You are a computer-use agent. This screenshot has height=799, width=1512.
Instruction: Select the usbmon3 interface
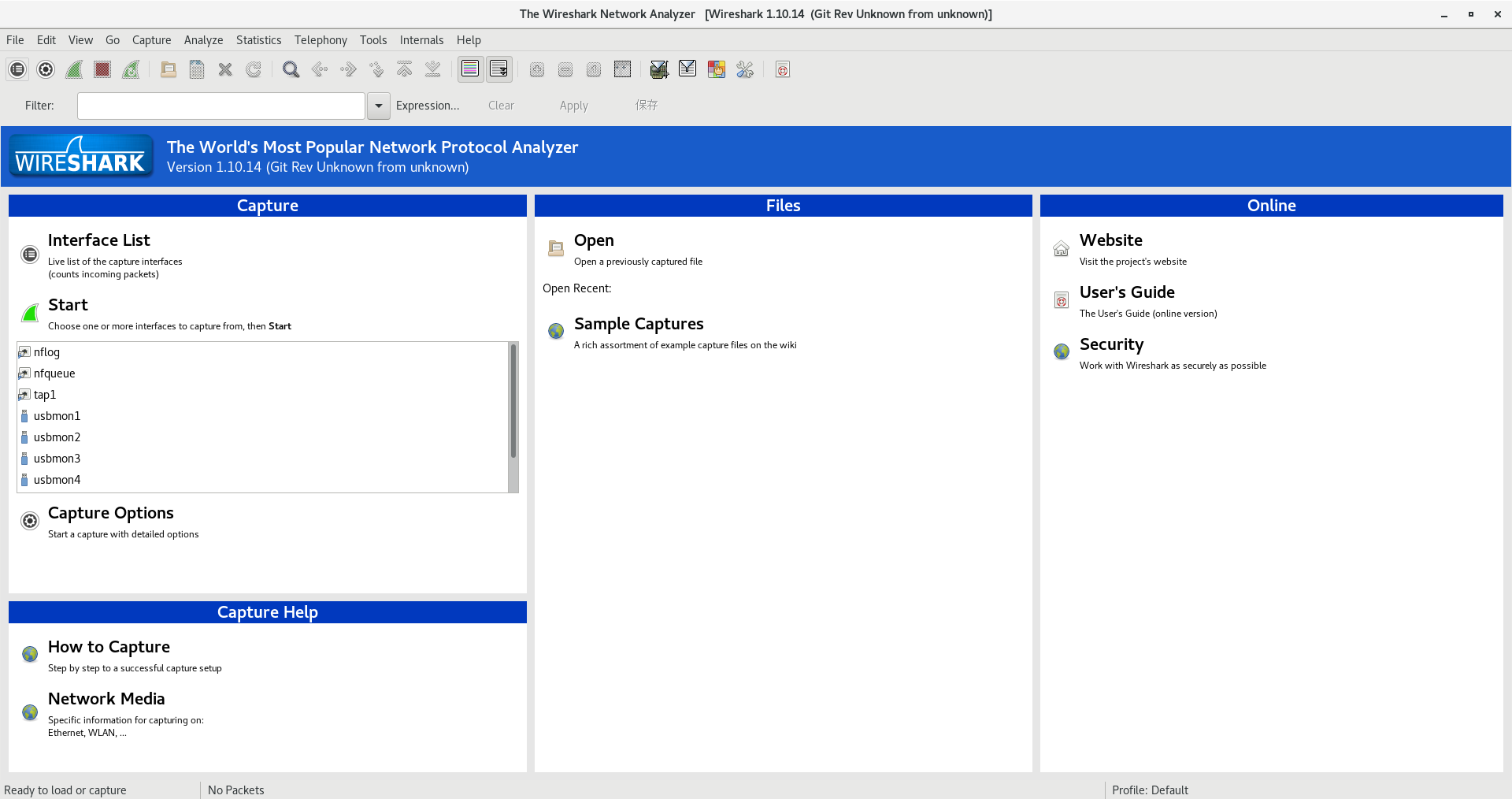[x=263, y=459]
